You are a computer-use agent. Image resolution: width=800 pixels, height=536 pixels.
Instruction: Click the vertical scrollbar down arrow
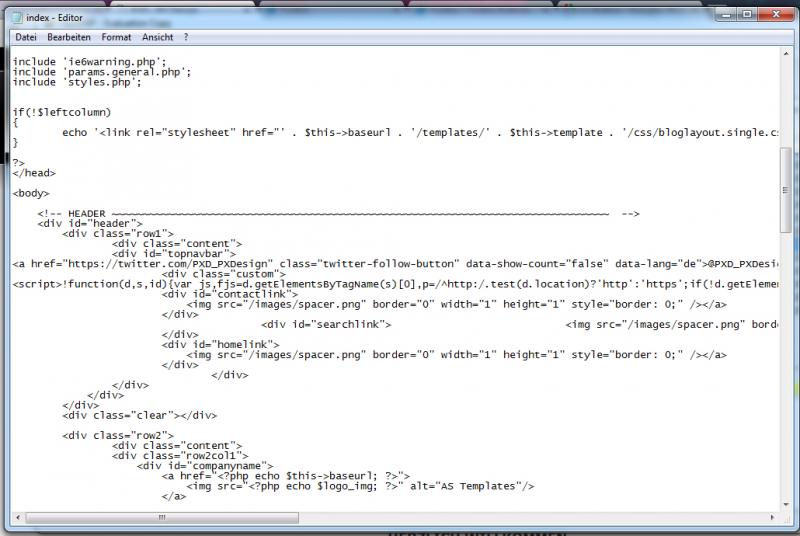786,503
